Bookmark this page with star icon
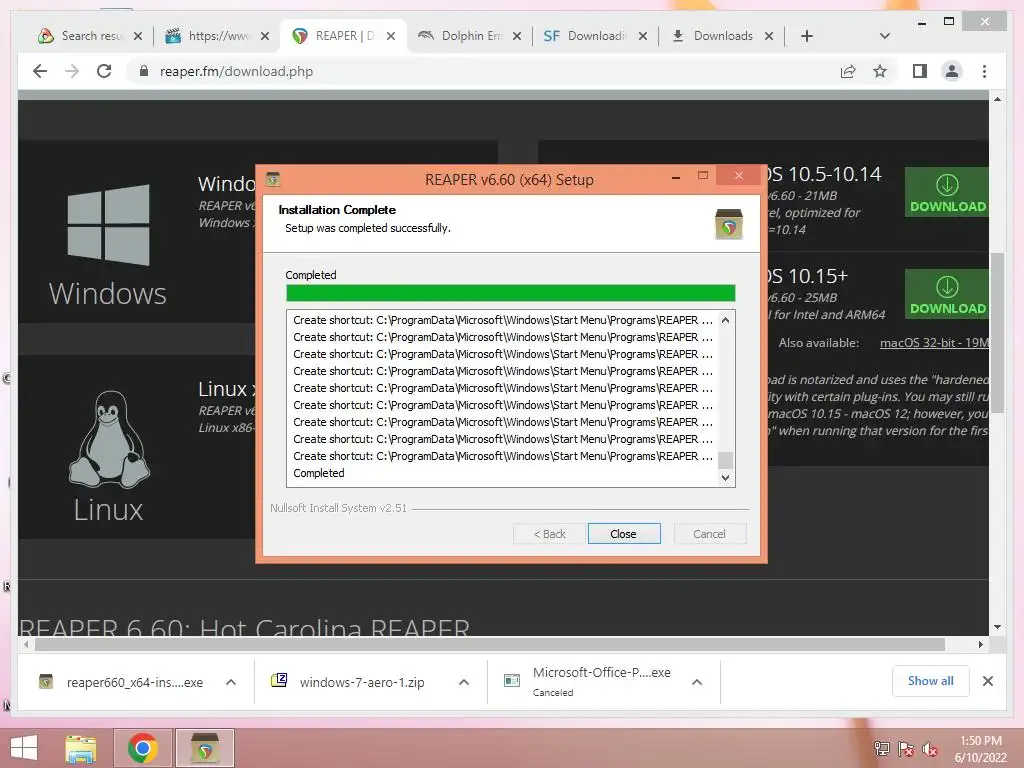Screen dimensions: 1024x768 880,71
